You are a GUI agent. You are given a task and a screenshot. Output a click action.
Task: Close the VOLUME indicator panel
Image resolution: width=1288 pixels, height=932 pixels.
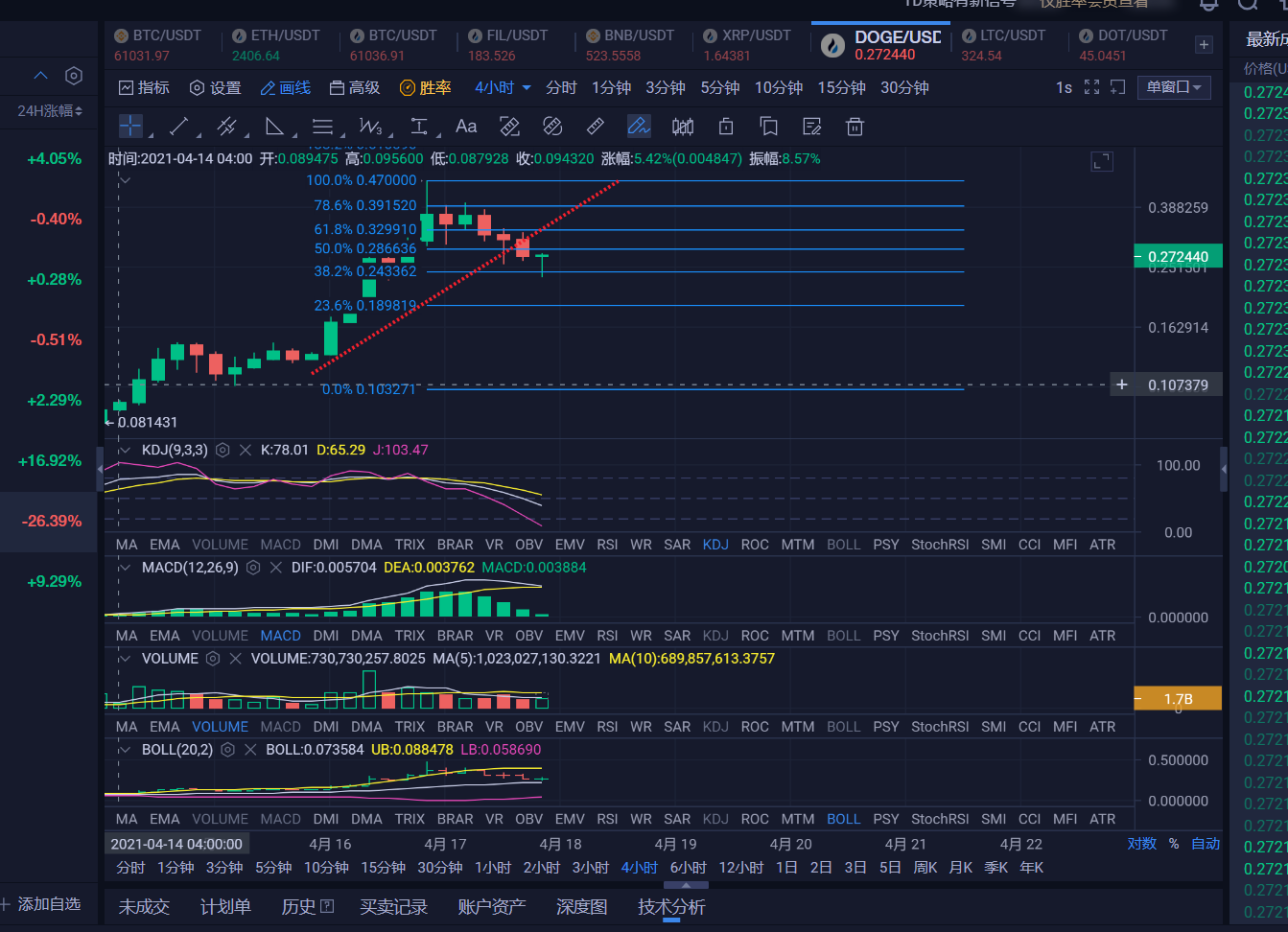pos(236,659)
